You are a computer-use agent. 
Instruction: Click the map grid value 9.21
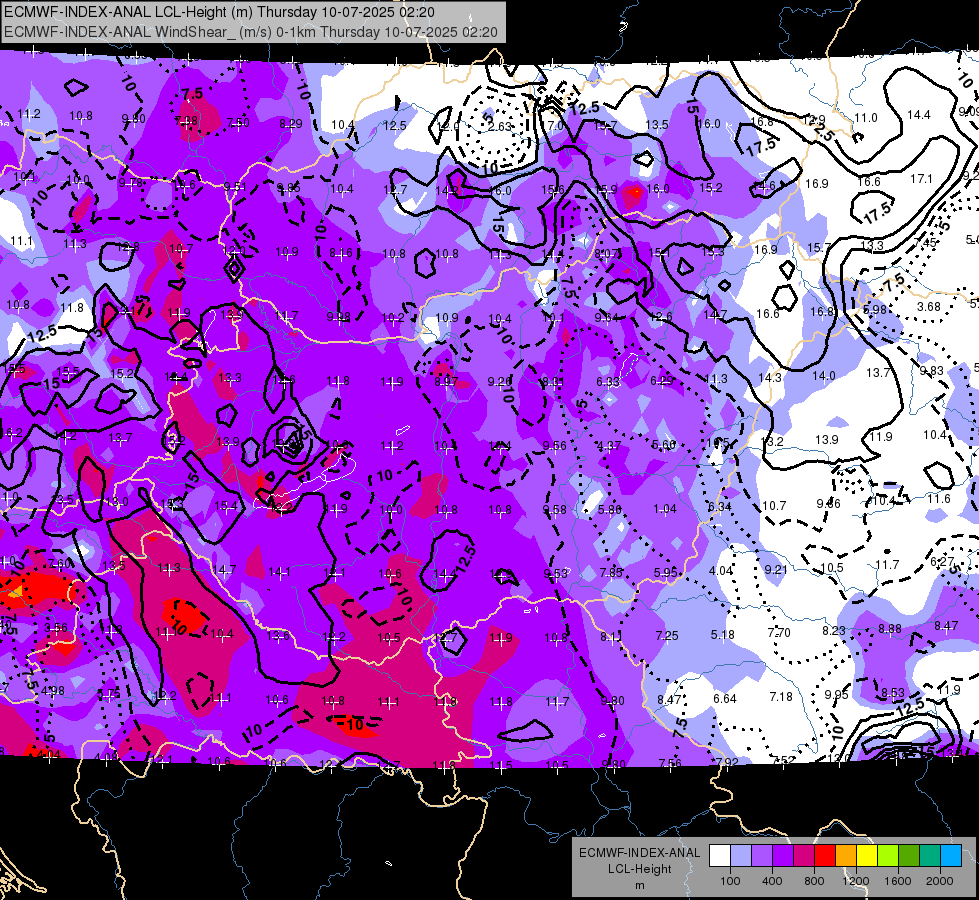tap(775, 569)
